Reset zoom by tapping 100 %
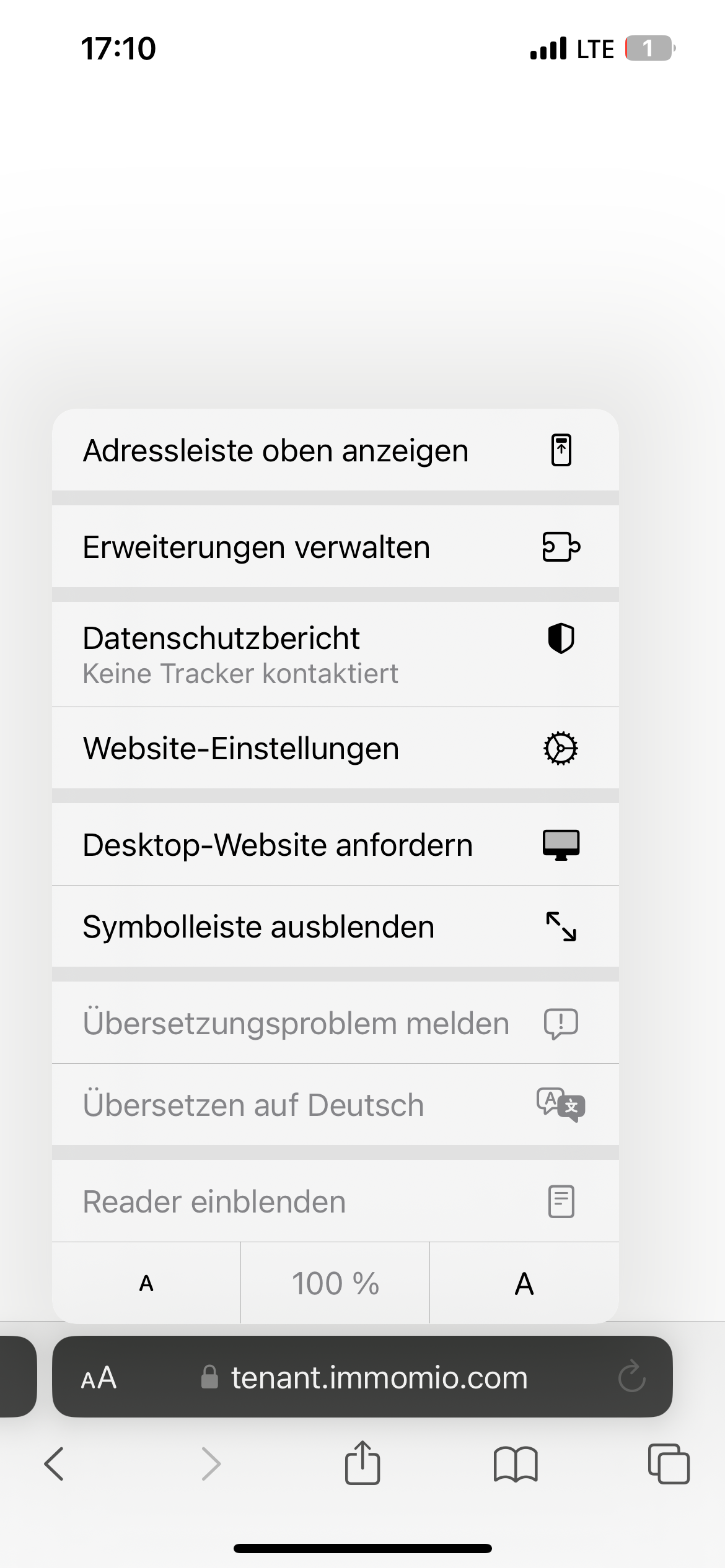This screenshot has width=725, height=1568. coord(335,1283)
